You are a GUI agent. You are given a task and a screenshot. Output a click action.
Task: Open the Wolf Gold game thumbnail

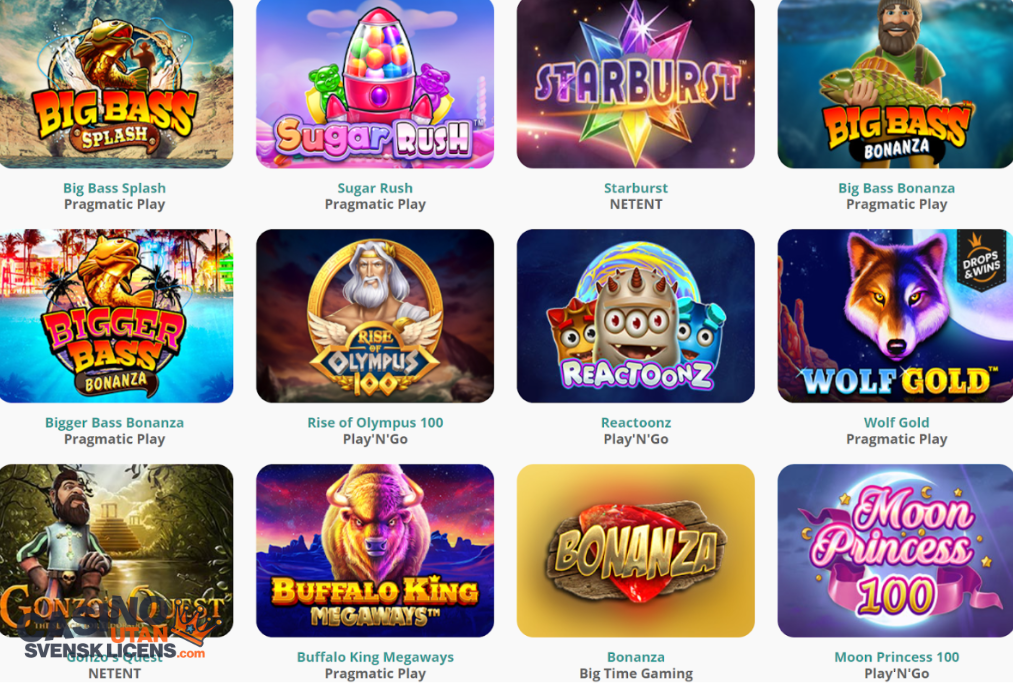895,316
